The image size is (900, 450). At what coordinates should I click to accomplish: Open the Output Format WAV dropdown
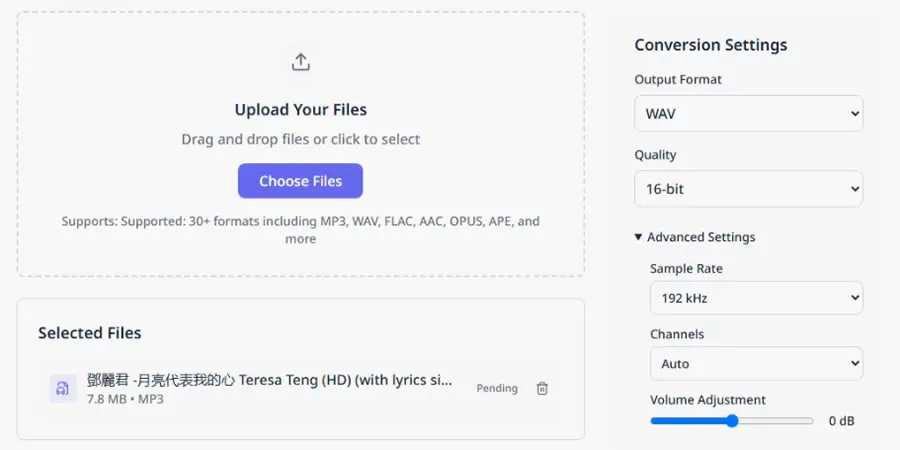coord(748,114)
